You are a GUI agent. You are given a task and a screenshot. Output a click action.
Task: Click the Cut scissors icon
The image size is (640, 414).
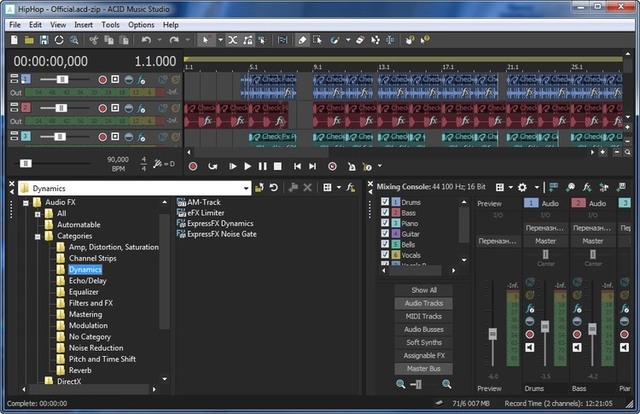tap(93, 40)
